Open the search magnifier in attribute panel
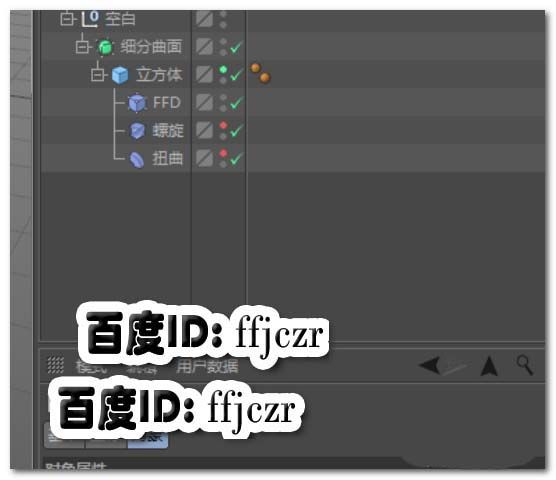 [x=525, y=365]
